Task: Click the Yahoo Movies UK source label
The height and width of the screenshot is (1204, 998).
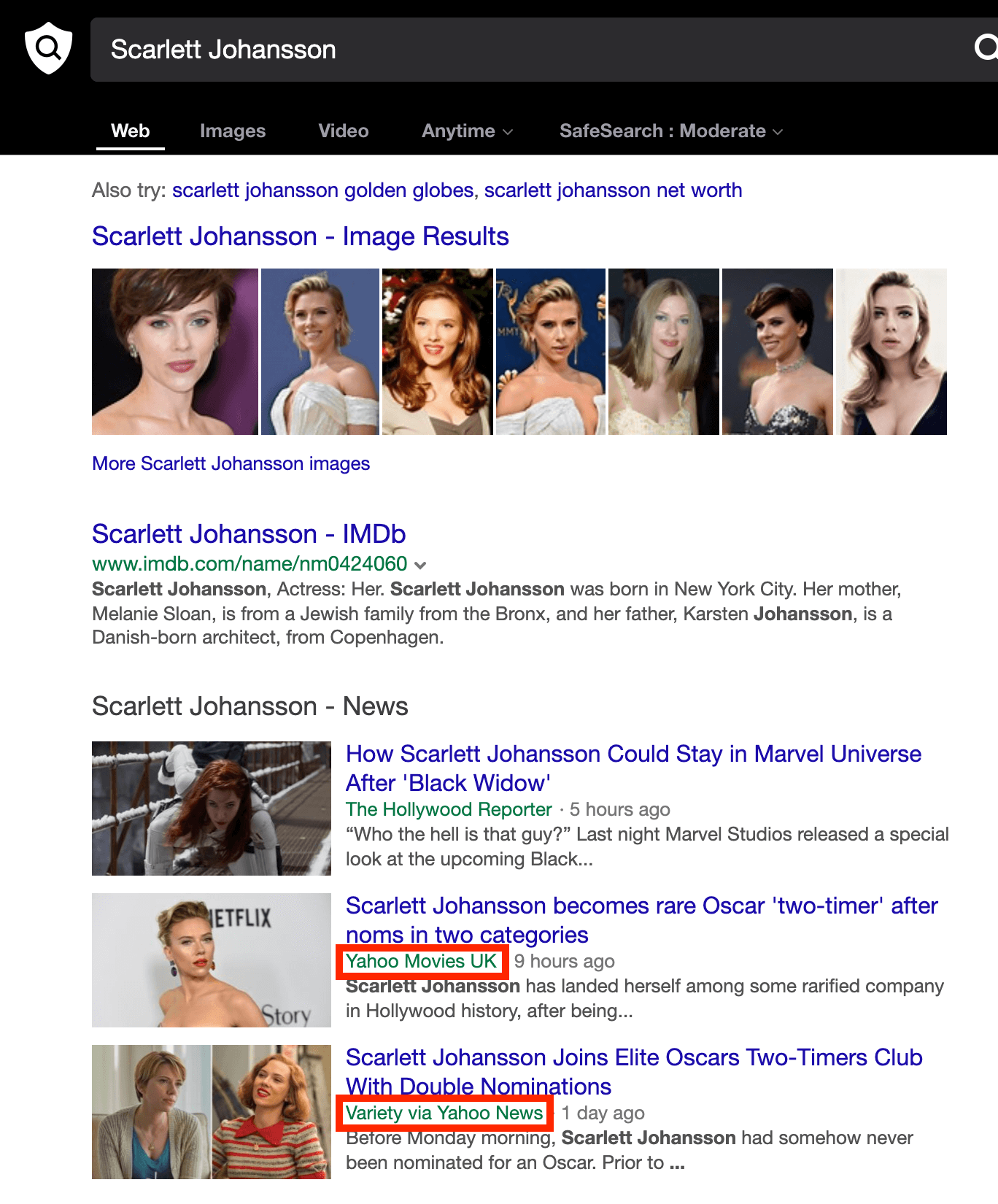Action: (421, 961)
